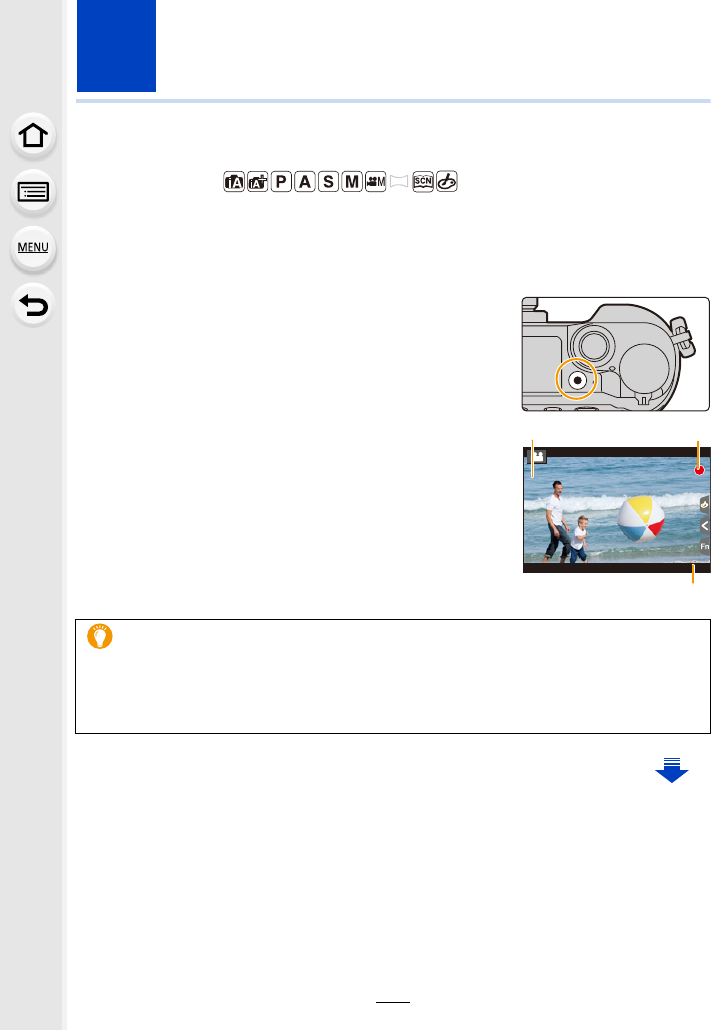The width and height of the screenshot is (711, 1030).
Task: Click the motion picture button on camera diagram
Action: pos(576,380)
